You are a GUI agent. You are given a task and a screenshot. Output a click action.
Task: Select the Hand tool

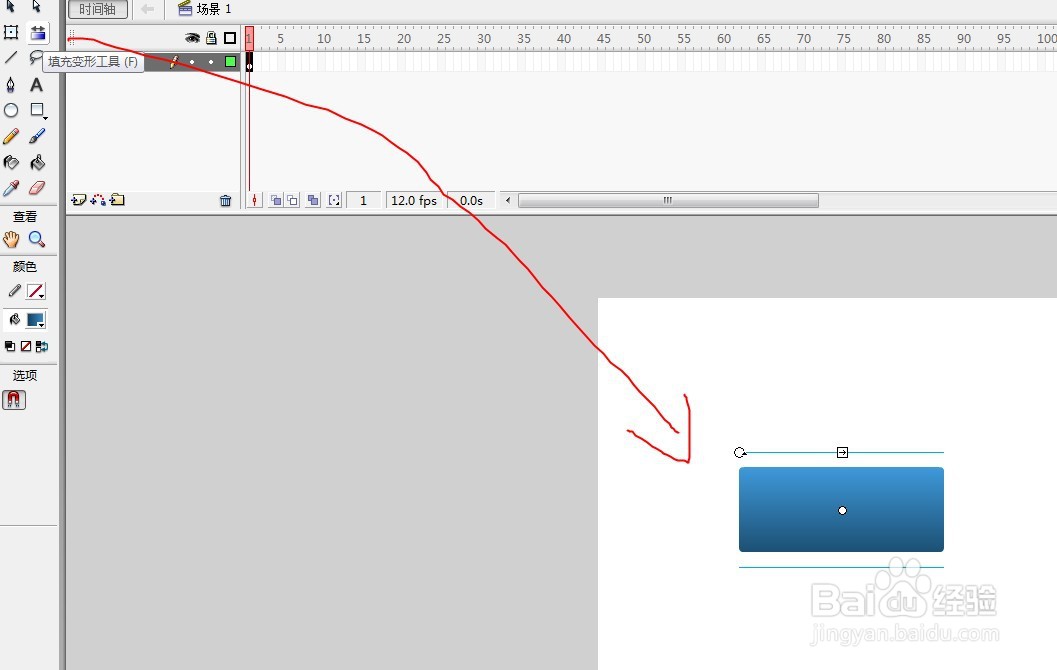(11, 239)
